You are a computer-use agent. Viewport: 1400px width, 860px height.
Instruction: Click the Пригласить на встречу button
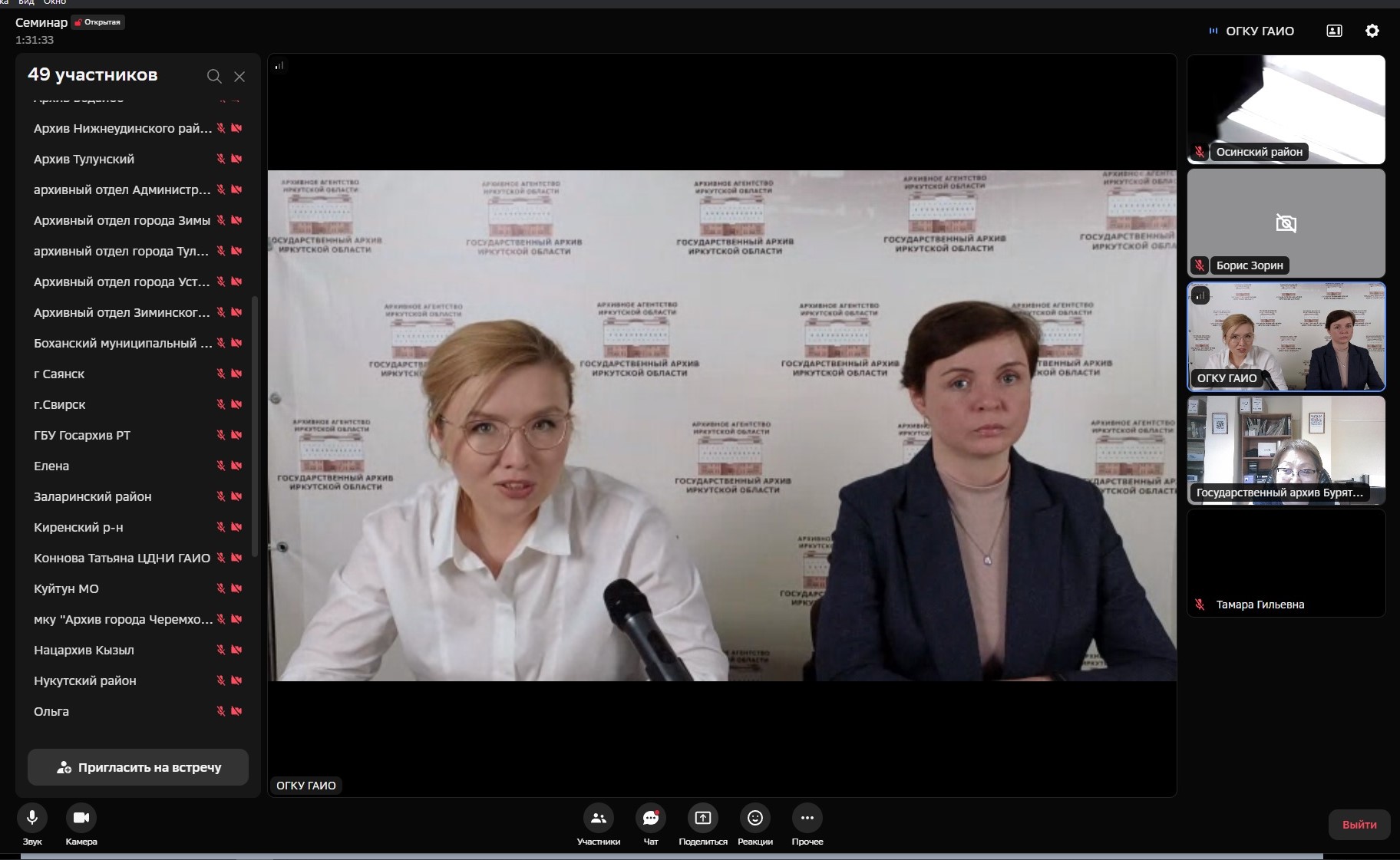click(138, 767)
